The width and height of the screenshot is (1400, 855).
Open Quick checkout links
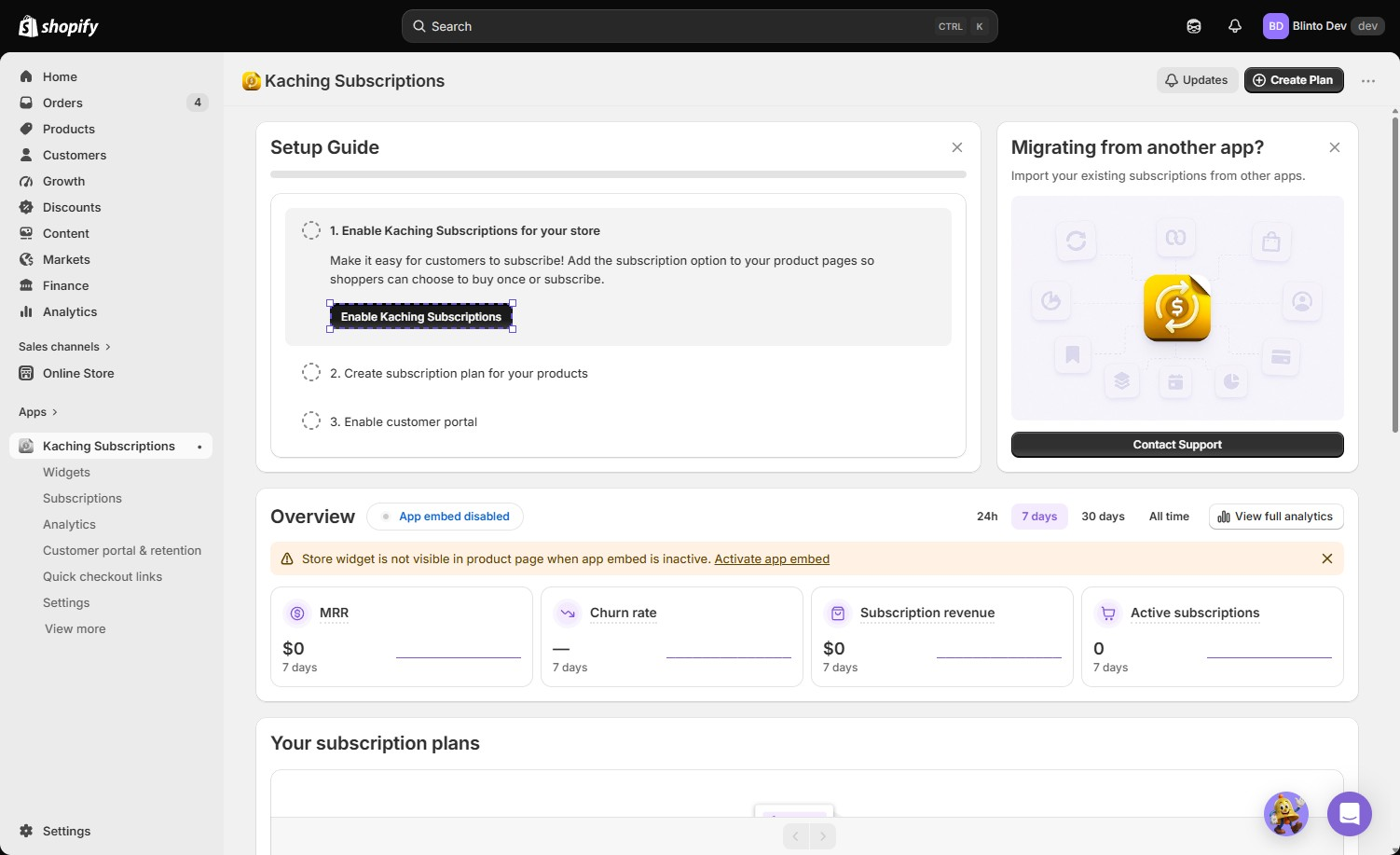103,576
